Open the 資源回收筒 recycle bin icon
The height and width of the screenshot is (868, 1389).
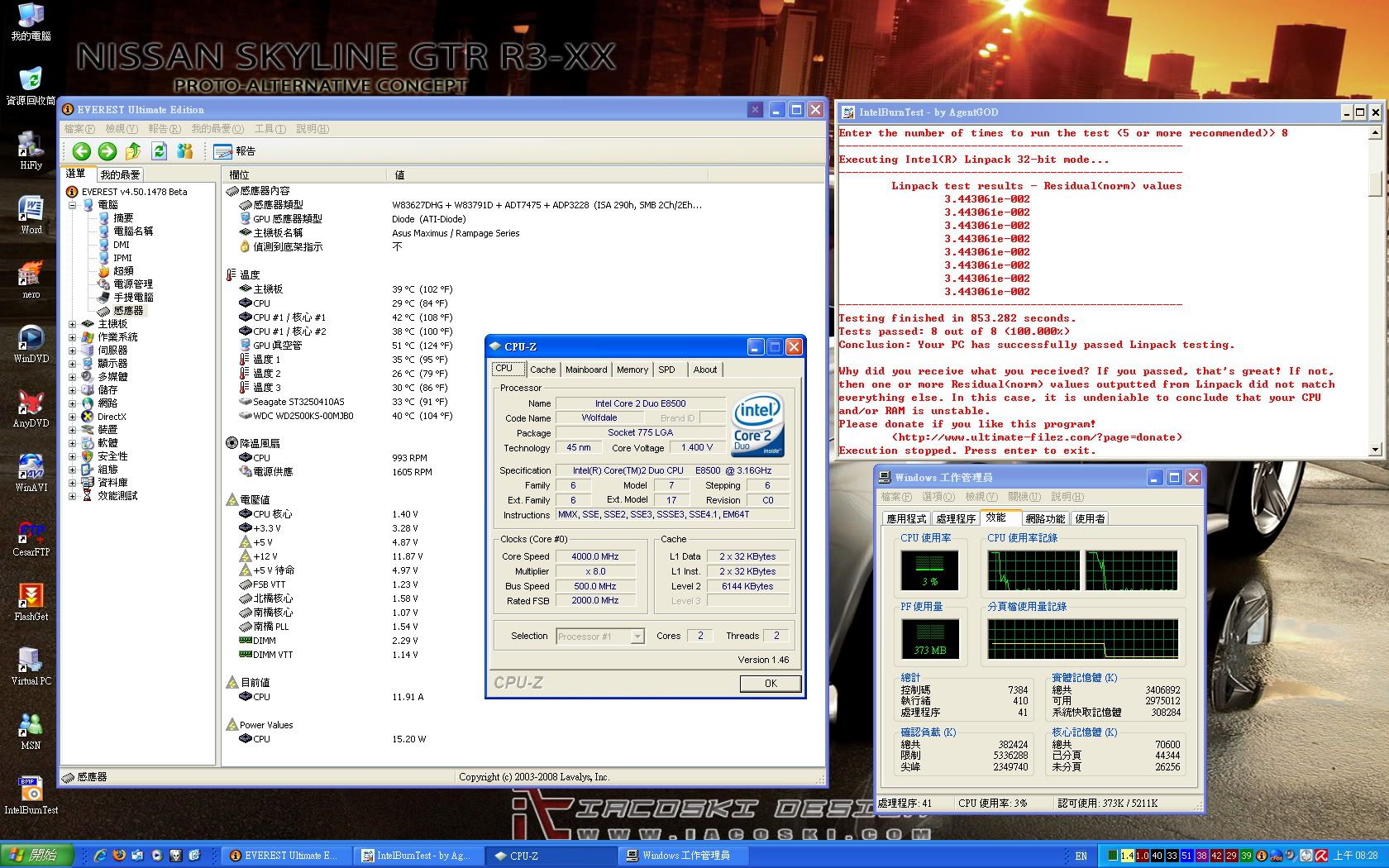coord(31,87)
